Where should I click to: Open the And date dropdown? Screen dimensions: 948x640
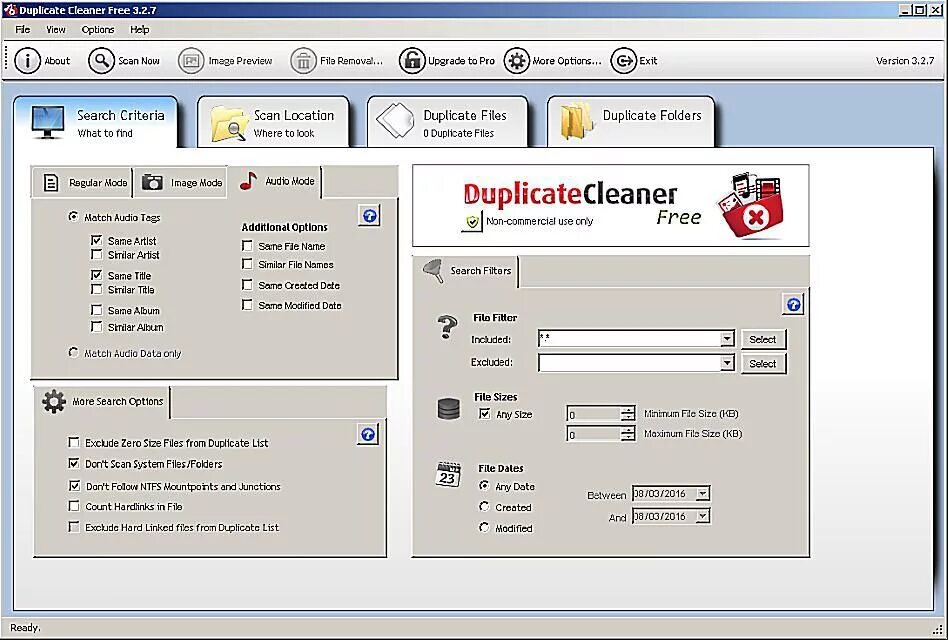click(x=703, y=516)
